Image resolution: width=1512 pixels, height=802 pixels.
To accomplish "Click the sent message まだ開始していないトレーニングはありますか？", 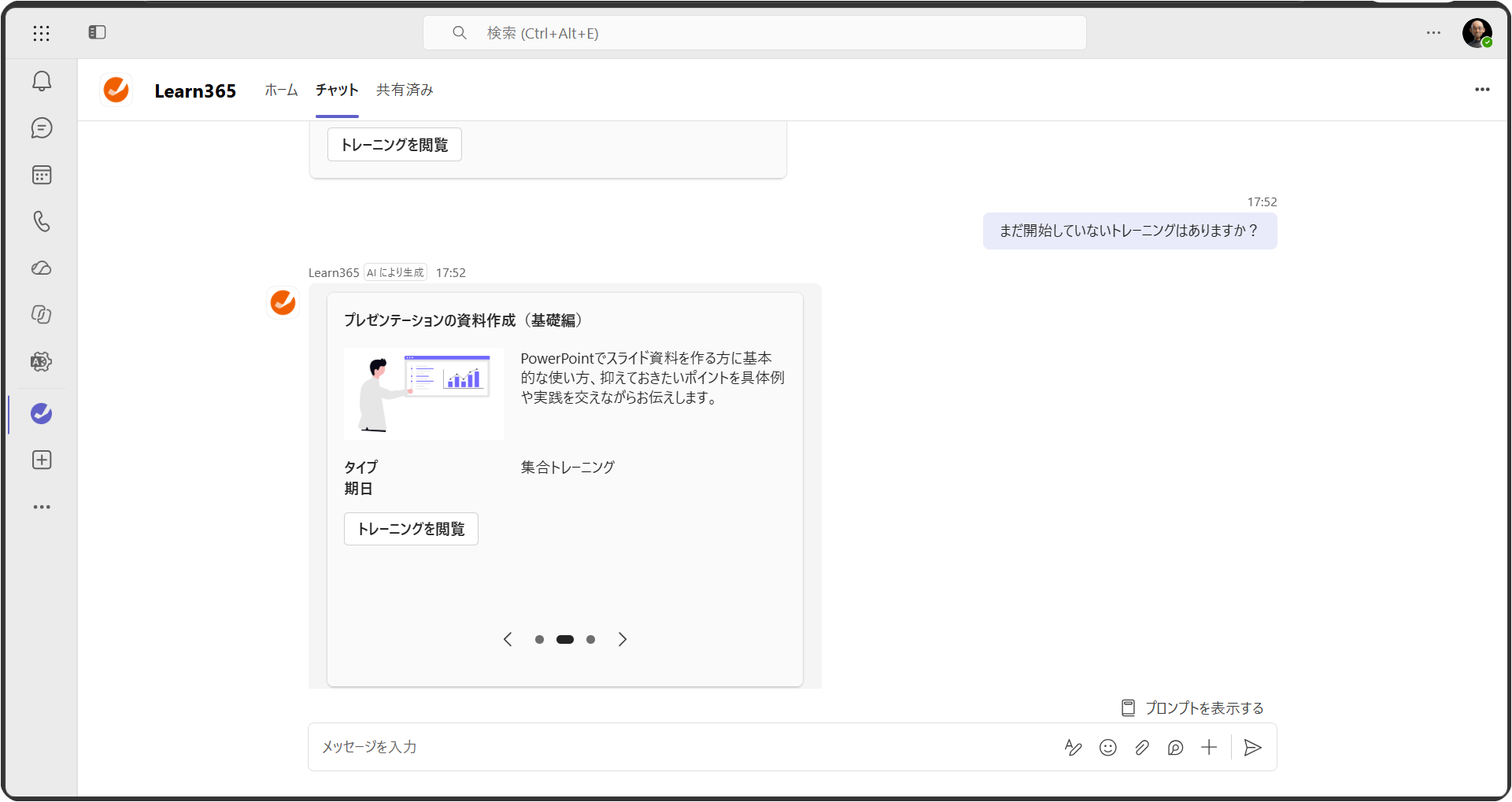I will pos(1129,231).
